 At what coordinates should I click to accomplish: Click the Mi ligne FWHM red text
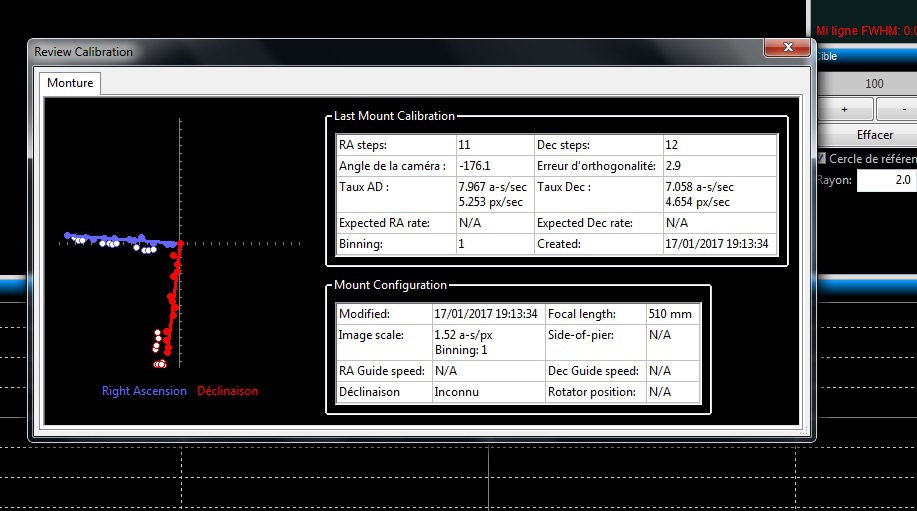[867, 30]
